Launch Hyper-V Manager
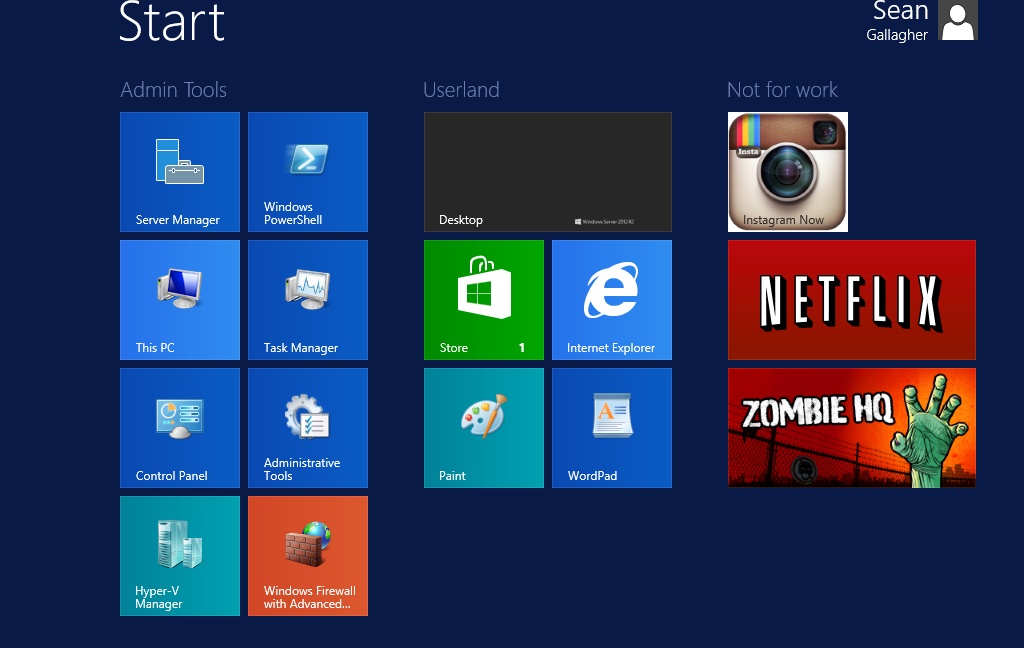Viewport: 1024px width, 648px height. pyautogui.click(x=179, y=556)
